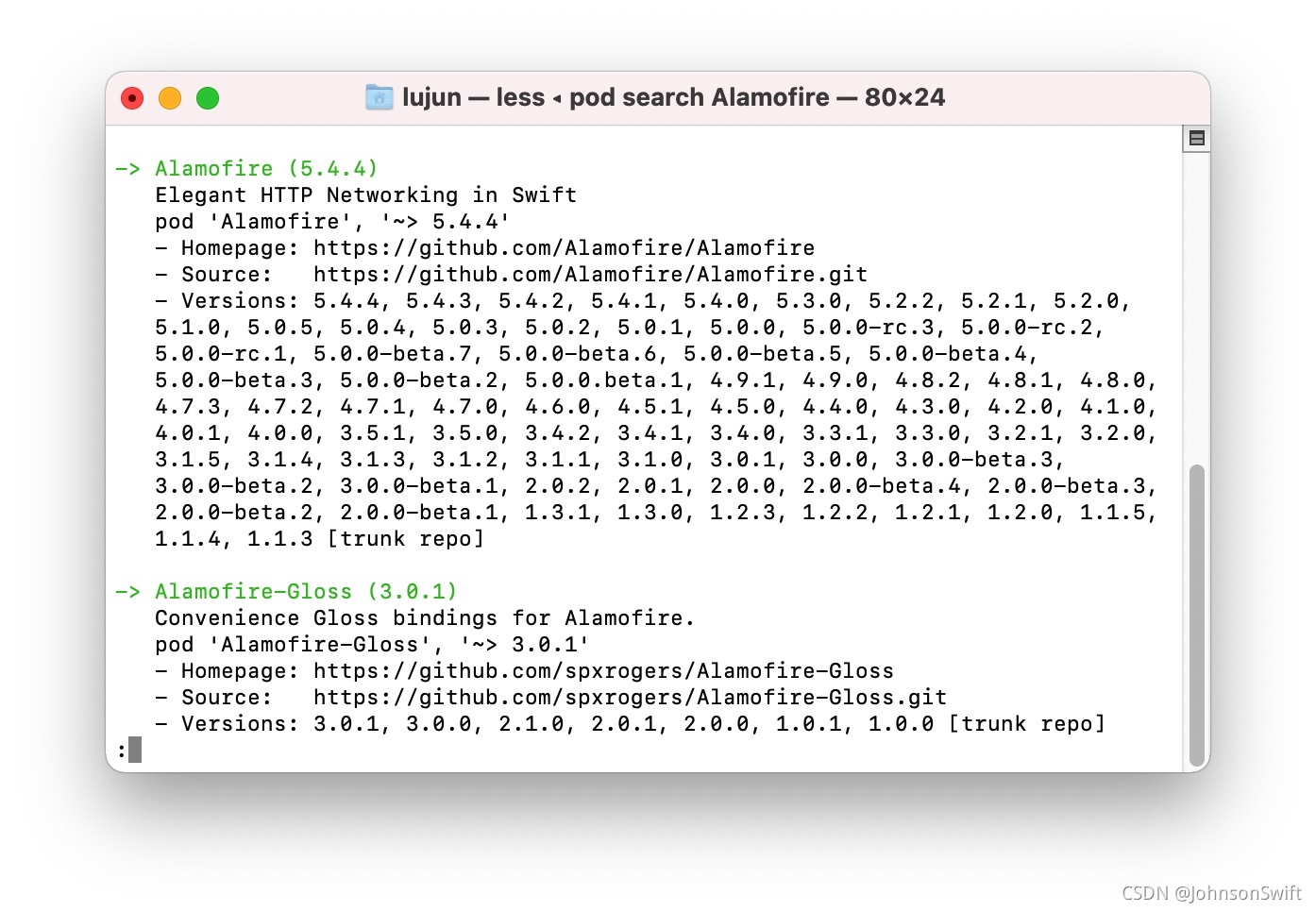Viewport: 1316px width, 912px height.
Task: Click the 'Versions:' label before 5.4.4
Action: point(240,301)
